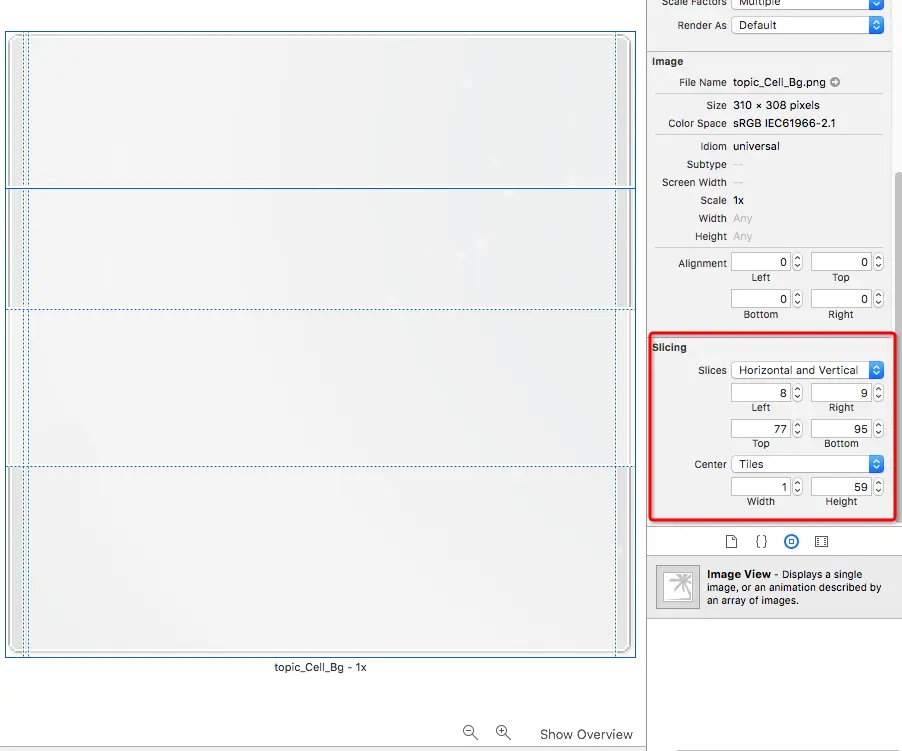This screenshot has height=751, width=902.
Task: Click the topic_Cell_Bg.png file name
Action: (x=779, y=82)
